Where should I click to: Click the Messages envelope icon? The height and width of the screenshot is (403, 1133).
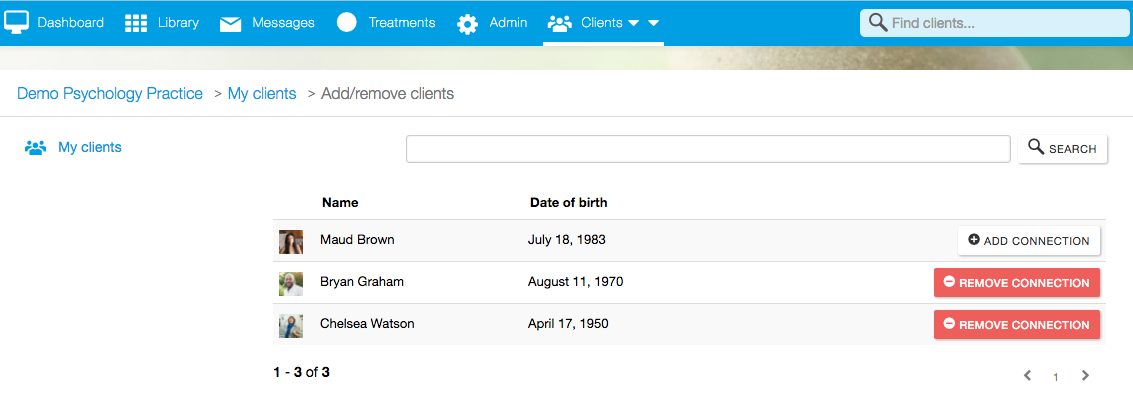click(231, 23)
